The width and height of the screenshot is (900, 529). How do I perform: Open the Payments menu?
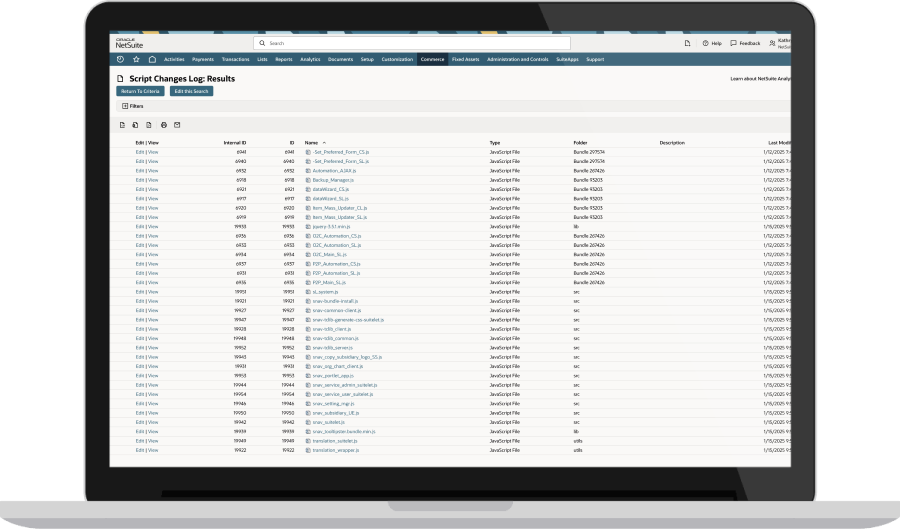203,59
